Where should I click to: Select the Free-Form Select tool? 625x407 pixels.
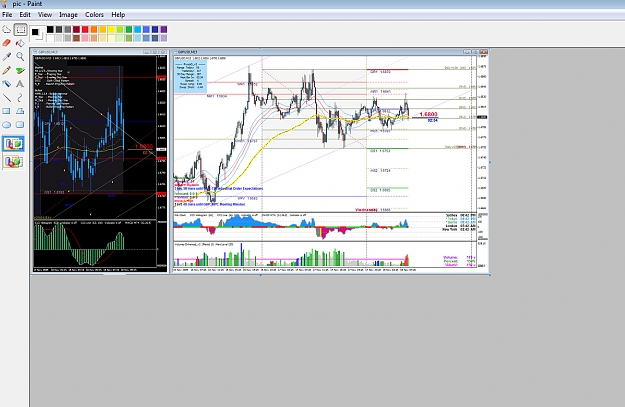click(6, 29)
